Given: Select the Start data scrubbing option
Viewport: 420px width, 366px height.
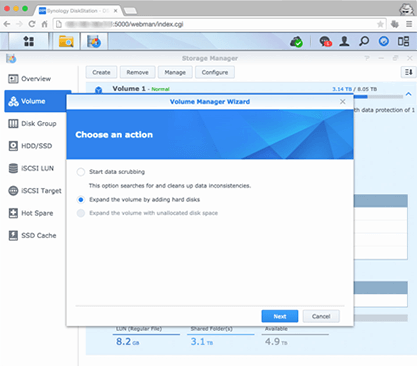Looking at the screenshot, I should coord(81,172).
